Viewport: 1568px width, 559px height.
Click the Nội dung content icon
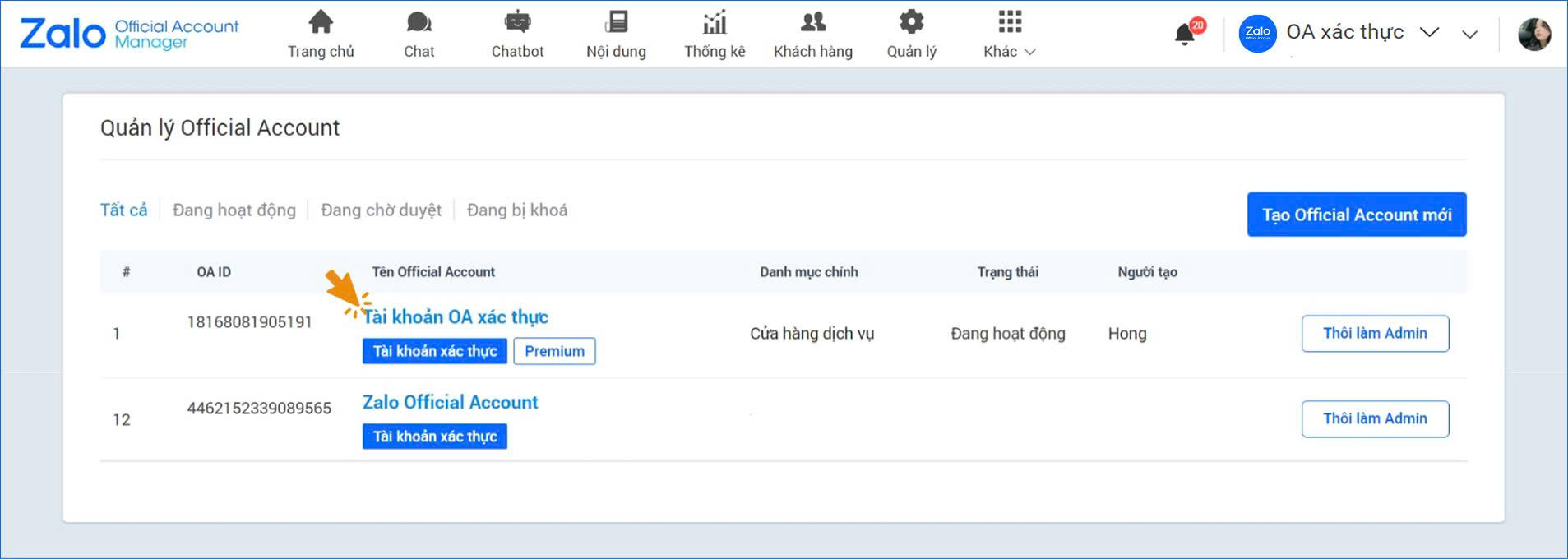click(x=616, y=22)
